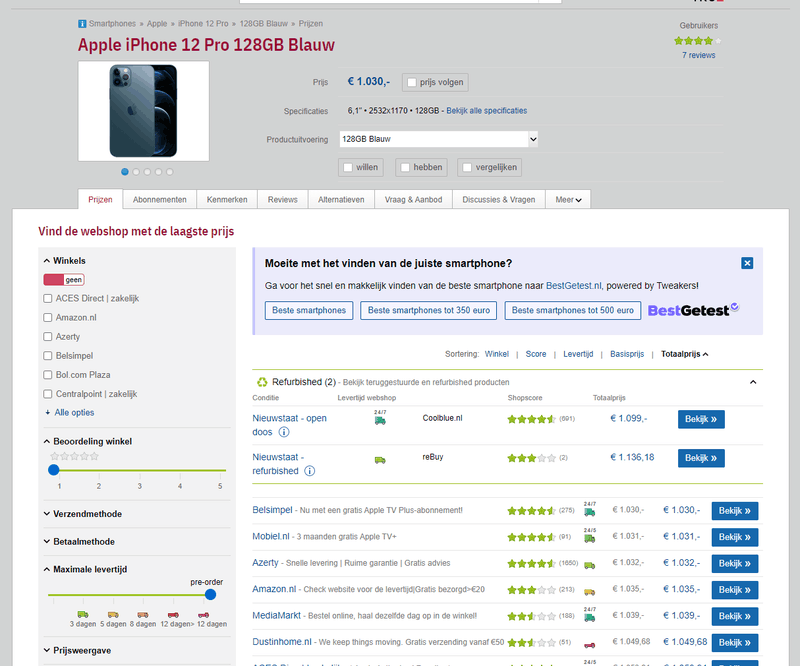Open info icon next to 'Nieuwstaat - open doos'
Image resolution: width=800 pixels, height=666 pixels.
(x=284, y=432)
